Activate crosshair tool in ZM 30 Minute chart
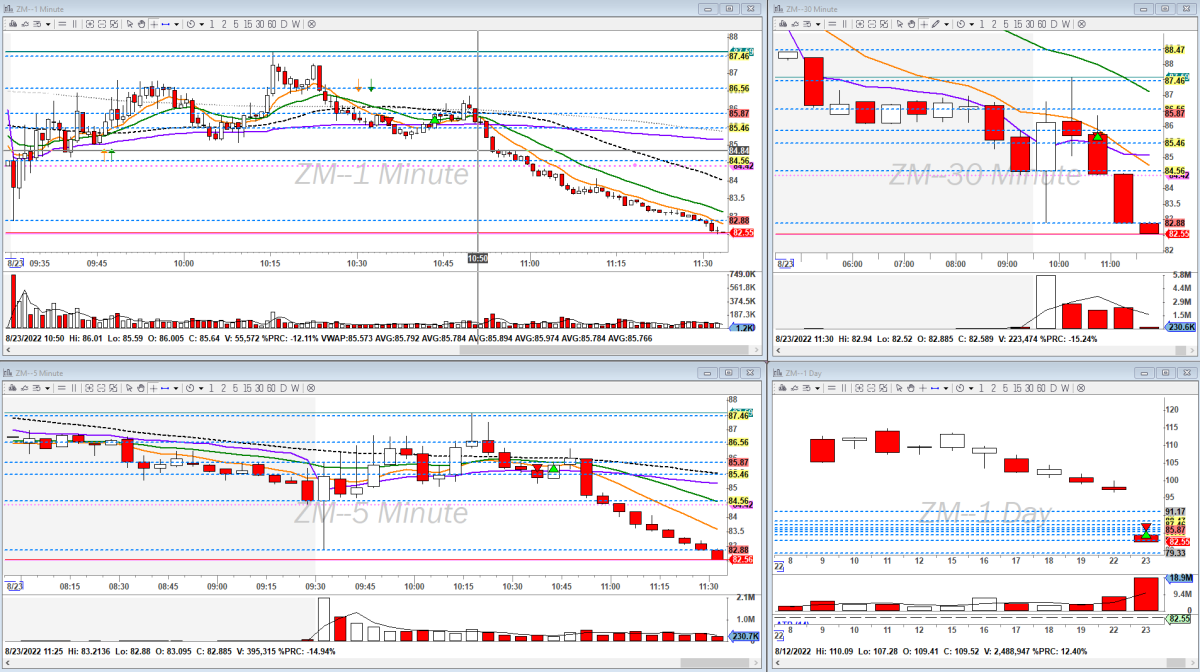This screenshot has width=1200, height=672. click(924, 24)
